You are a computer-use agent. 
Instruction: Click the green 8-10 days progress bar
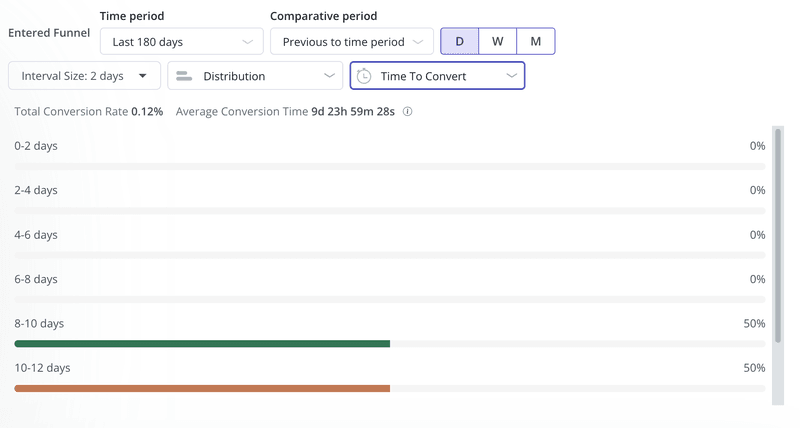(202, 344)
